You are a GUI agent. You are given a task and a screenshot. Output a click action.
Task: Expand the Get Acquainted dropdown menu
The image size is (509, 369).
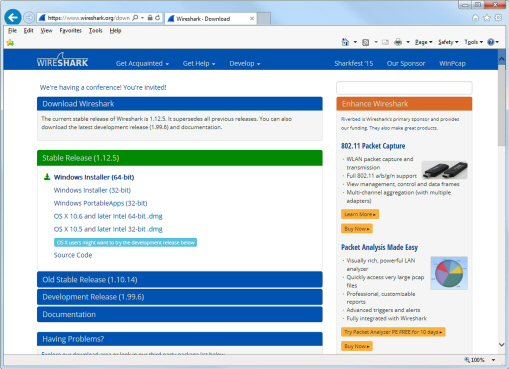(142, 63)
